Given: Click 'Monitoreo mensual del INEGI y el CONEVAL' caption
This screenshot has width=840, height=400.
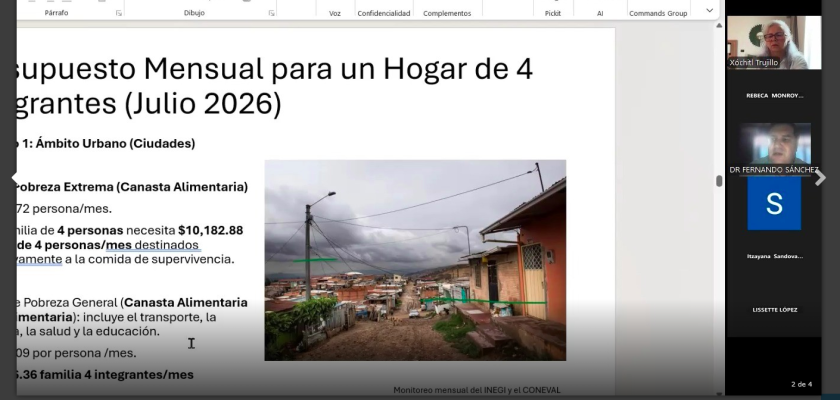Looking at the screenshot, I should (477, 390).
